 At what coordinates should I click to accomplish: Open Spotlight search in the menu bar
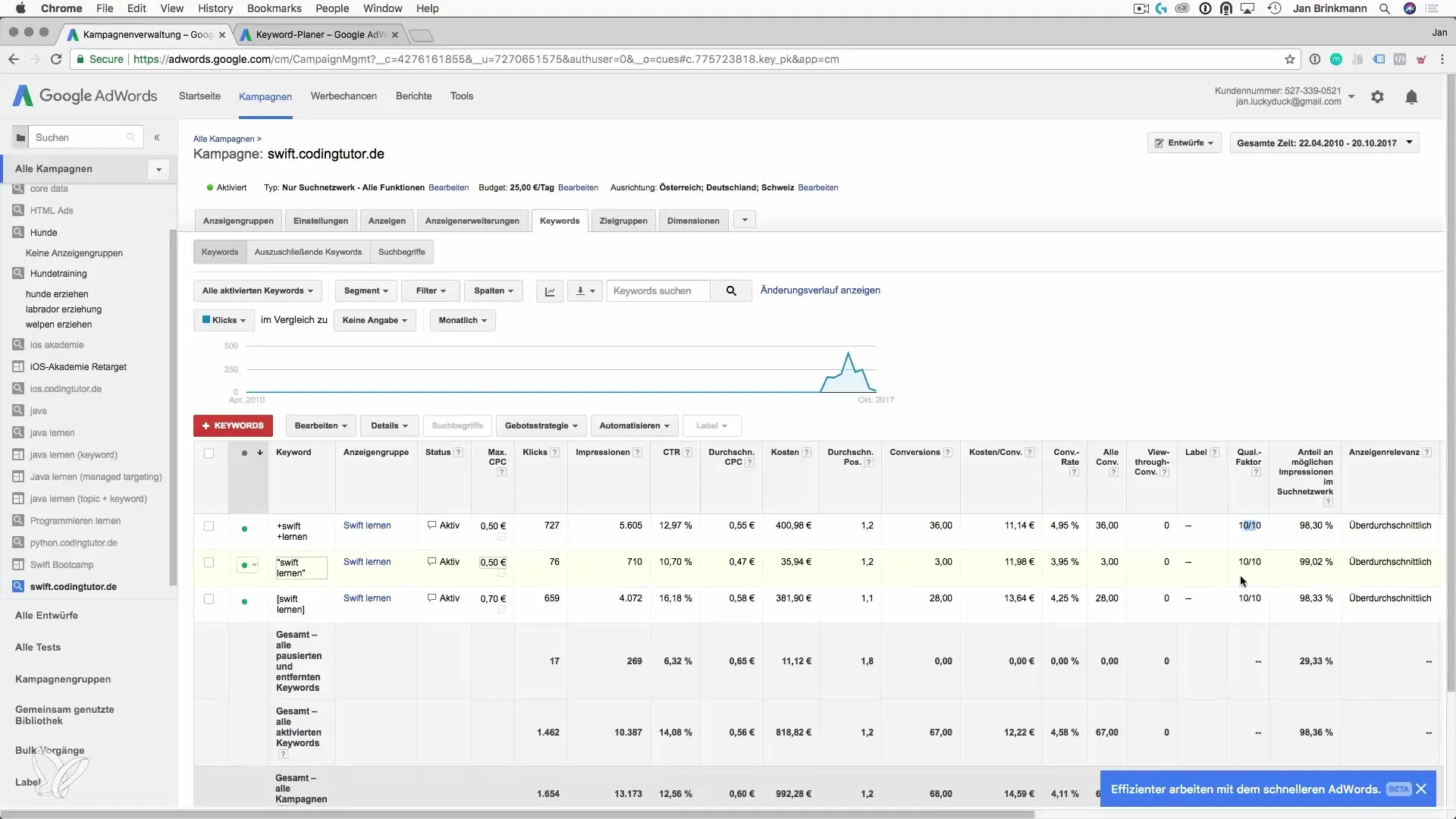(x=1384, y=9)
